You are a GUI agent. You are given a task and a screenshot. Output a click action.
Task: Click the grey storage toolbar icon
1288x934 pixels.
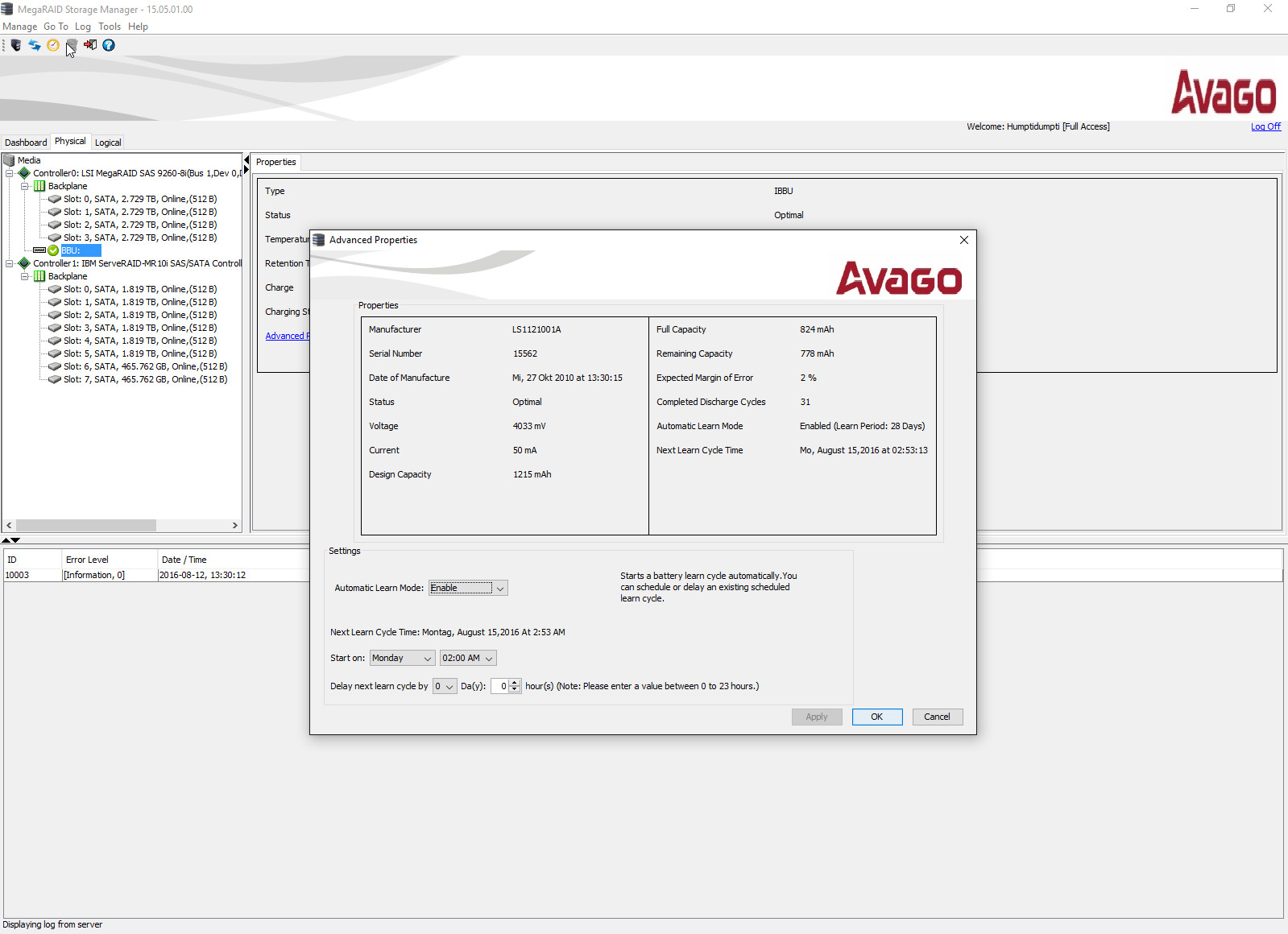[x=72, y=45]
